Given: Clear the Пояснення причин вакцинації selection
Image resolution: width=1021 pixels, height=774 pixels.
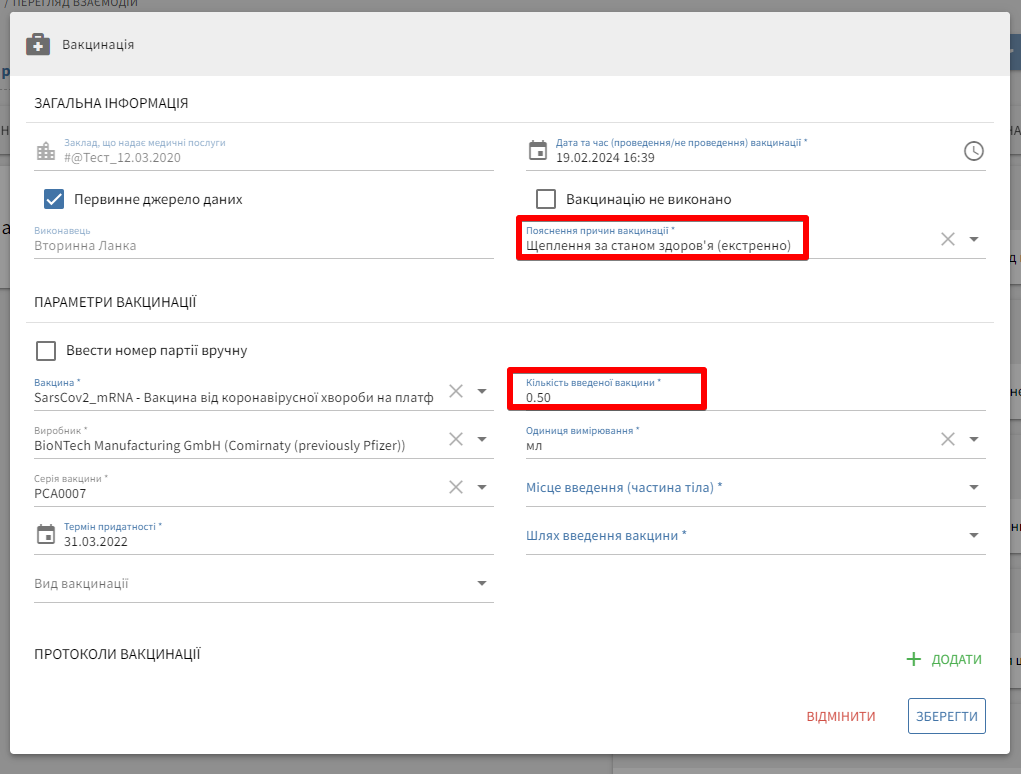Looking at the screenshot, I should point(948,239).
